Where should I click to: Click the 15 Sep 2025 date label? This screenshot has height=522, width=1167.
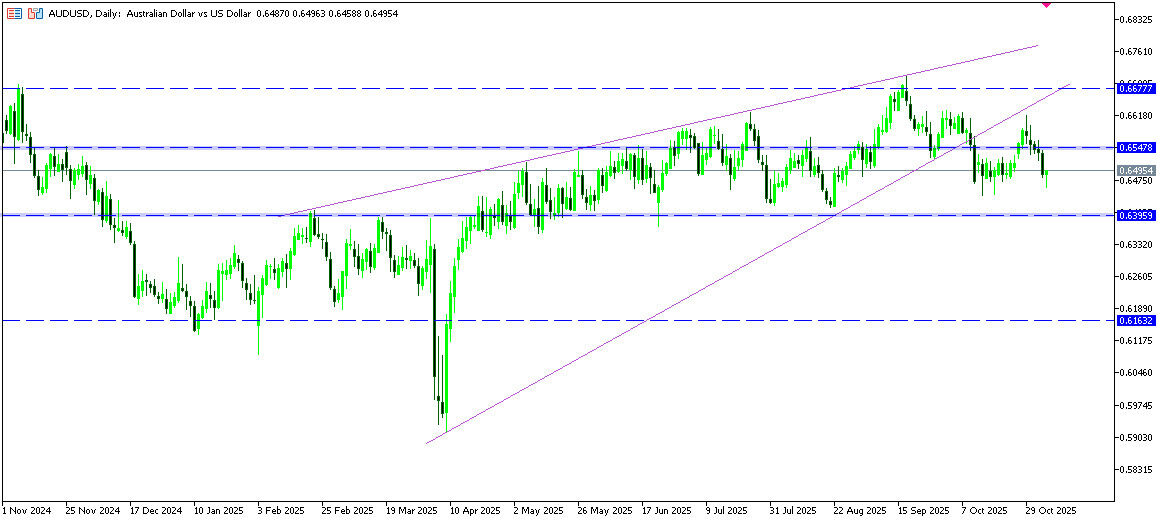tap(923, 509)
